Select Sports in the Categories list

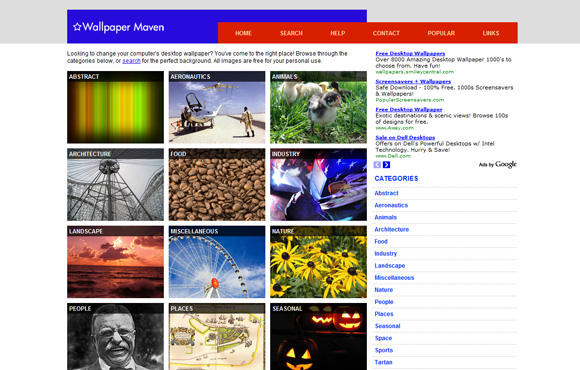384,350
